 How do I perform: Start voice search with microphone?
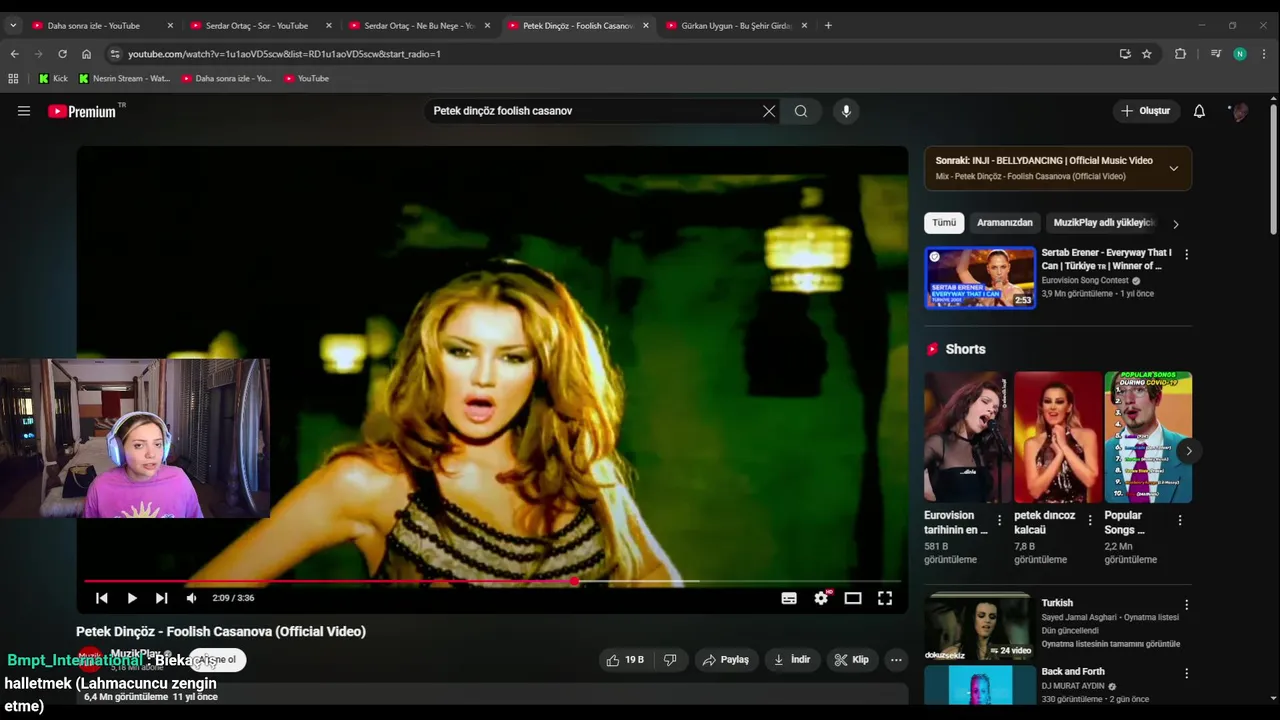846,111
